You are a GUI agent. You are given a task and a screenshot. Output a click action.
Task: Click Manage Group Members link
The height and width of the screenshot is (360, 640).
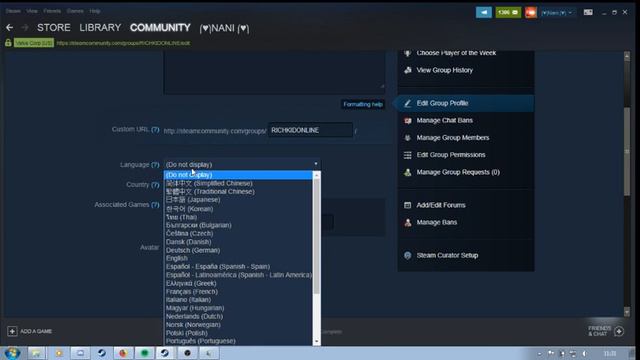(x=453, y=138)
